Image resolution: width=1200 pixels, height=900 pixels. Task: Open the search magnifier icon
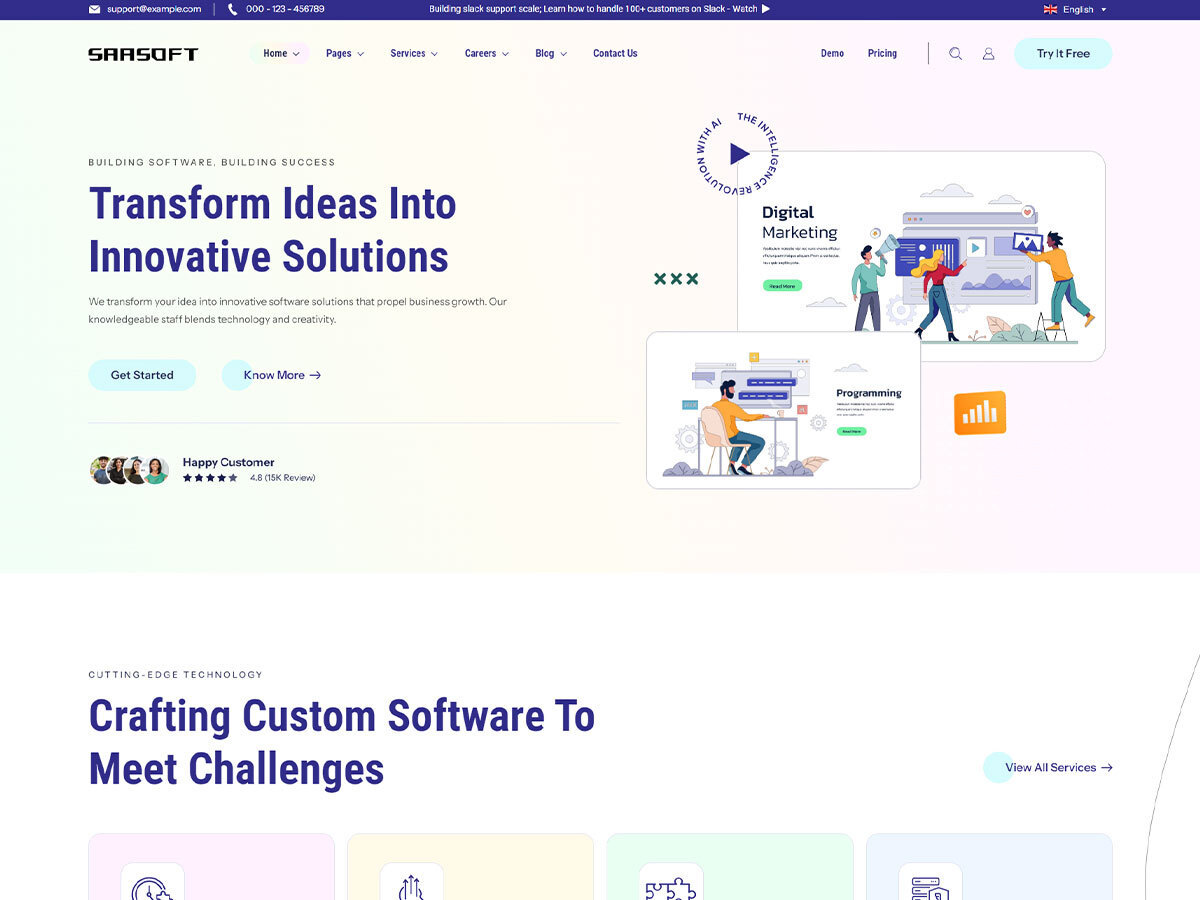click(955, 54)
